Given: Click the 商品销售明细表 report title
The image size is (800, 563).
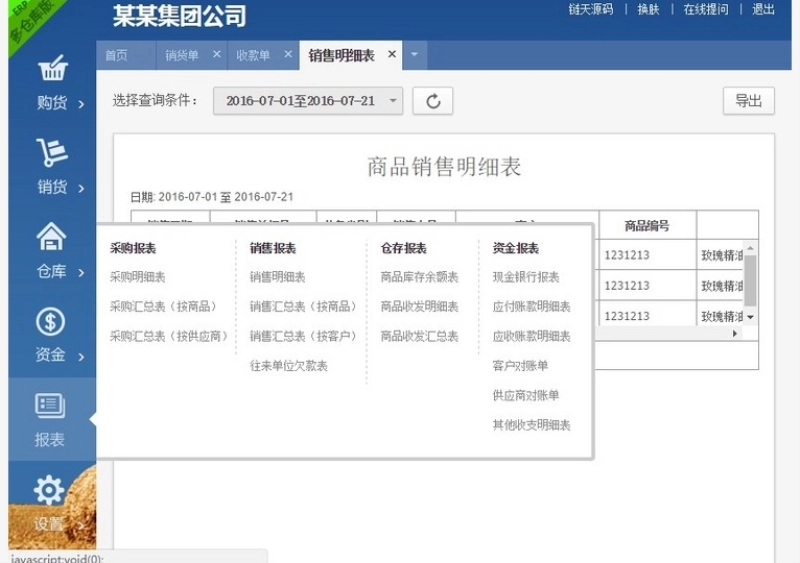Looking at the screenshot, I should pyautogui.click(x=444, y=167).
